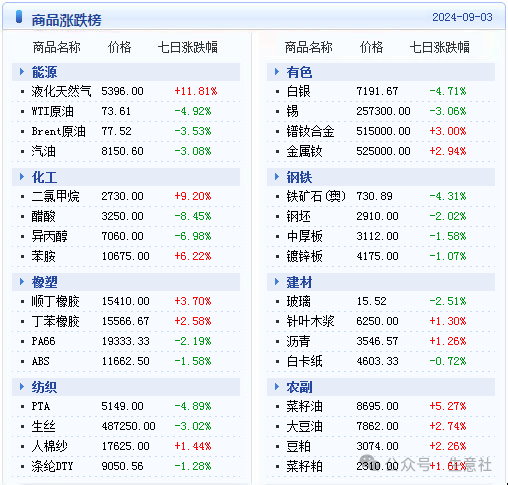Click the 锡 commodity name

coord(293,111)
